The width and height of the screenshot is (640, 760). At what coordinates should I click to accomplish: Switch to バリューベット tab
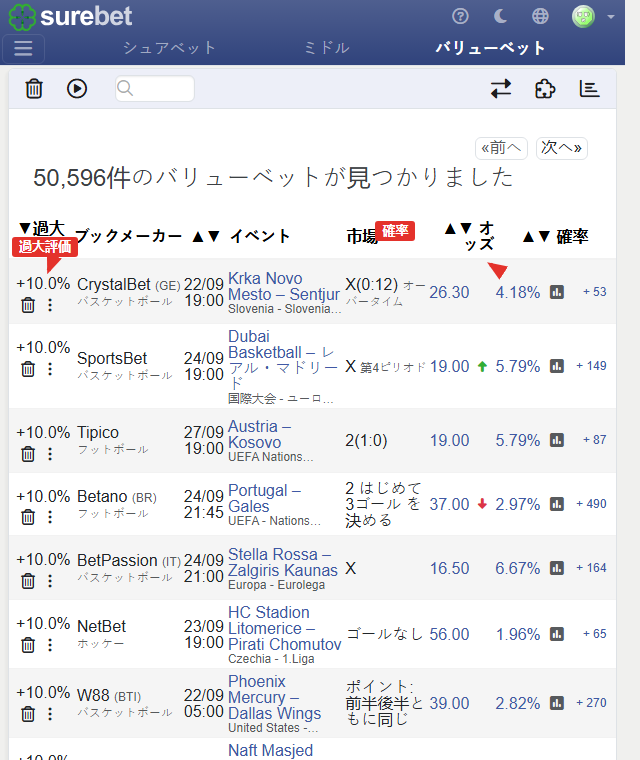pyautogui.click(x=490, y=48)
